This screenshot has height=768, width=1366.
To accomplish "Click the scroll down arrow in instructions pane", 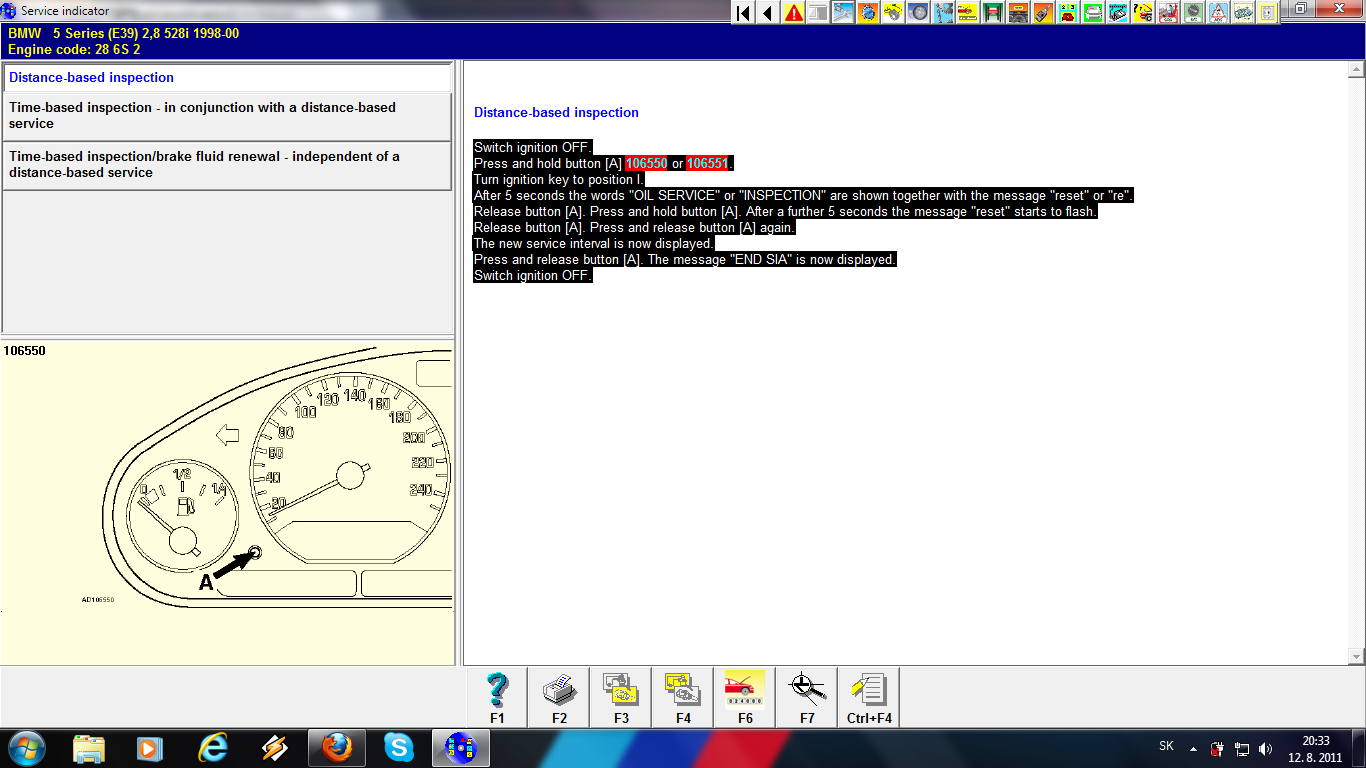I will click(1356, 656).
